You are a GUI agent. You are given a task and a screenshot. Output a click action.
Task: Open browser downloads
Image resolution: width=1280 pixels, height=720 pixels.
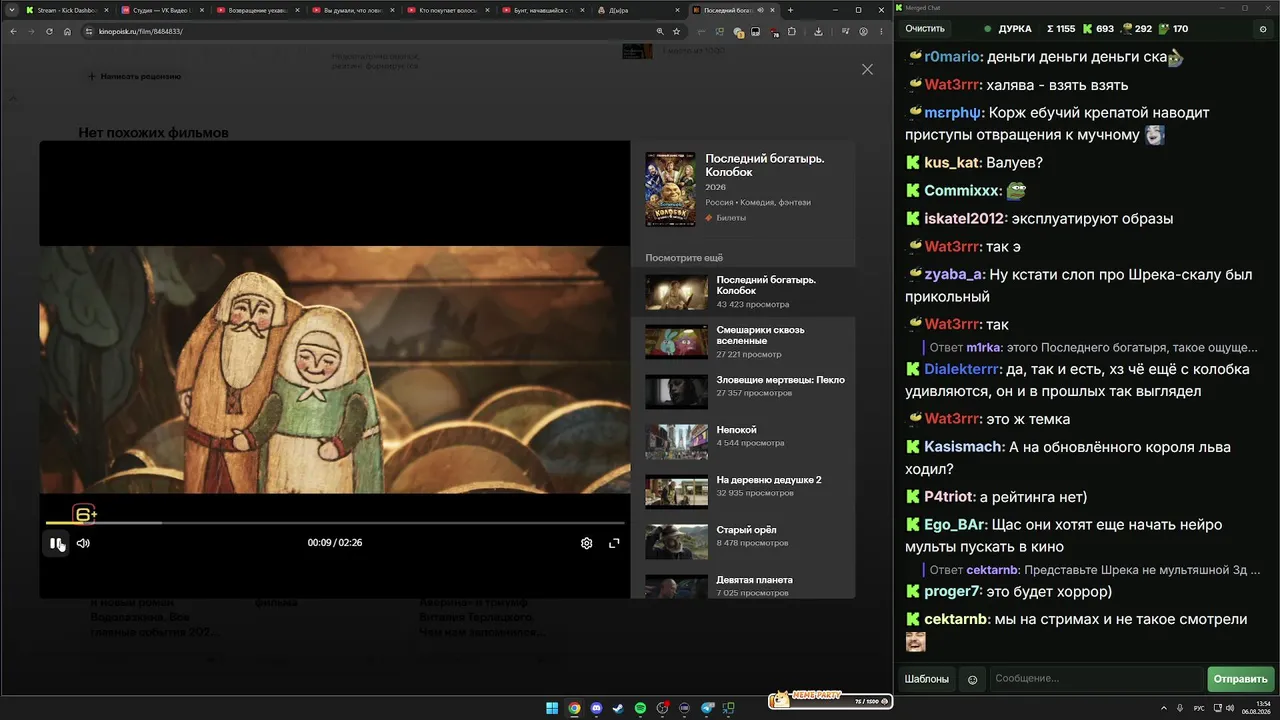819,31
